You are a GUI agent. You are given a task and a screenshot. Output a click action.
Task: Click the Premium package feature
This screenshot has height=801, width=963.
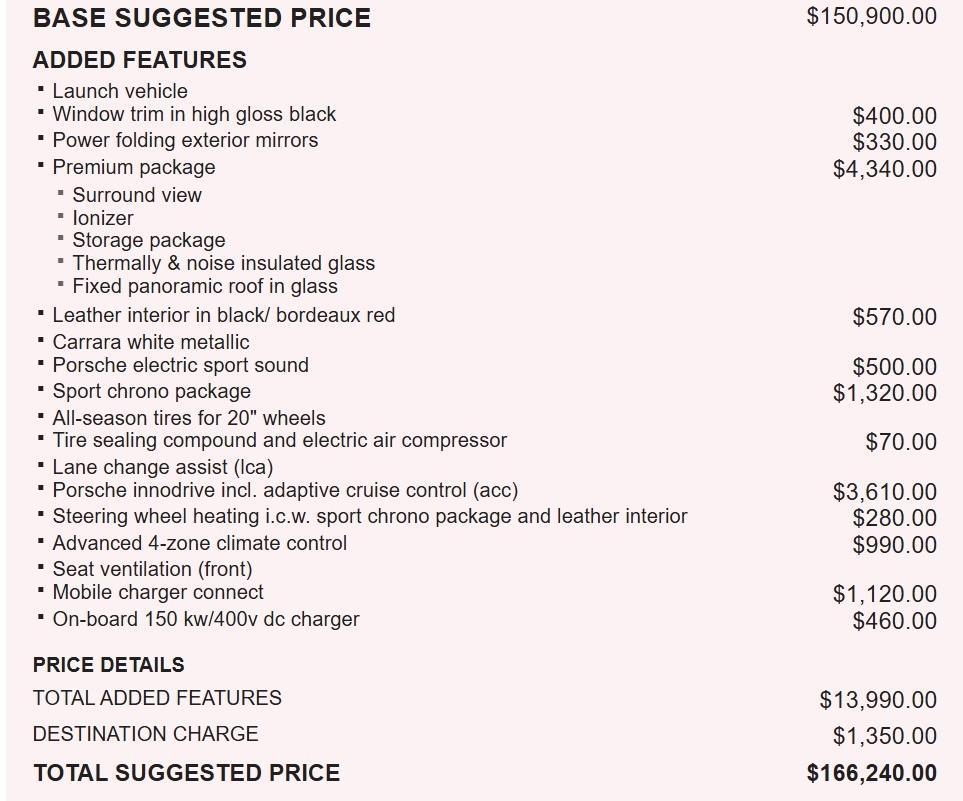pyautogui.click(x=134, y=167)
